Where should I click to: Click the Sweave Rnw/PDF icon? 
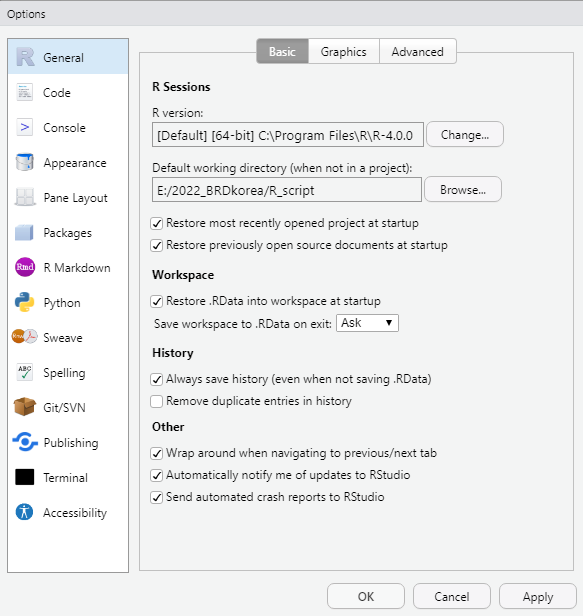point(24,337)
